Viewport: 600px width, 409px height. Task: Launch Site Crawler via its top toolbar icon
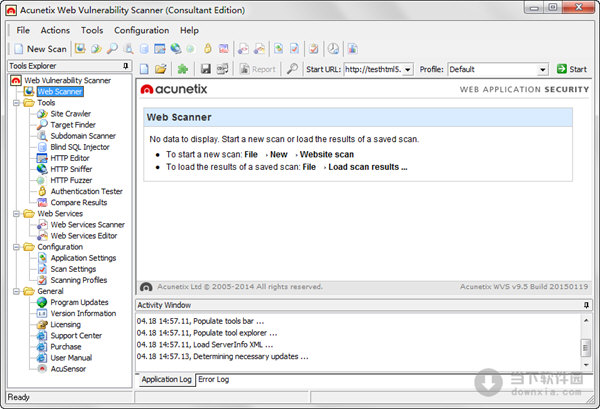96,49
